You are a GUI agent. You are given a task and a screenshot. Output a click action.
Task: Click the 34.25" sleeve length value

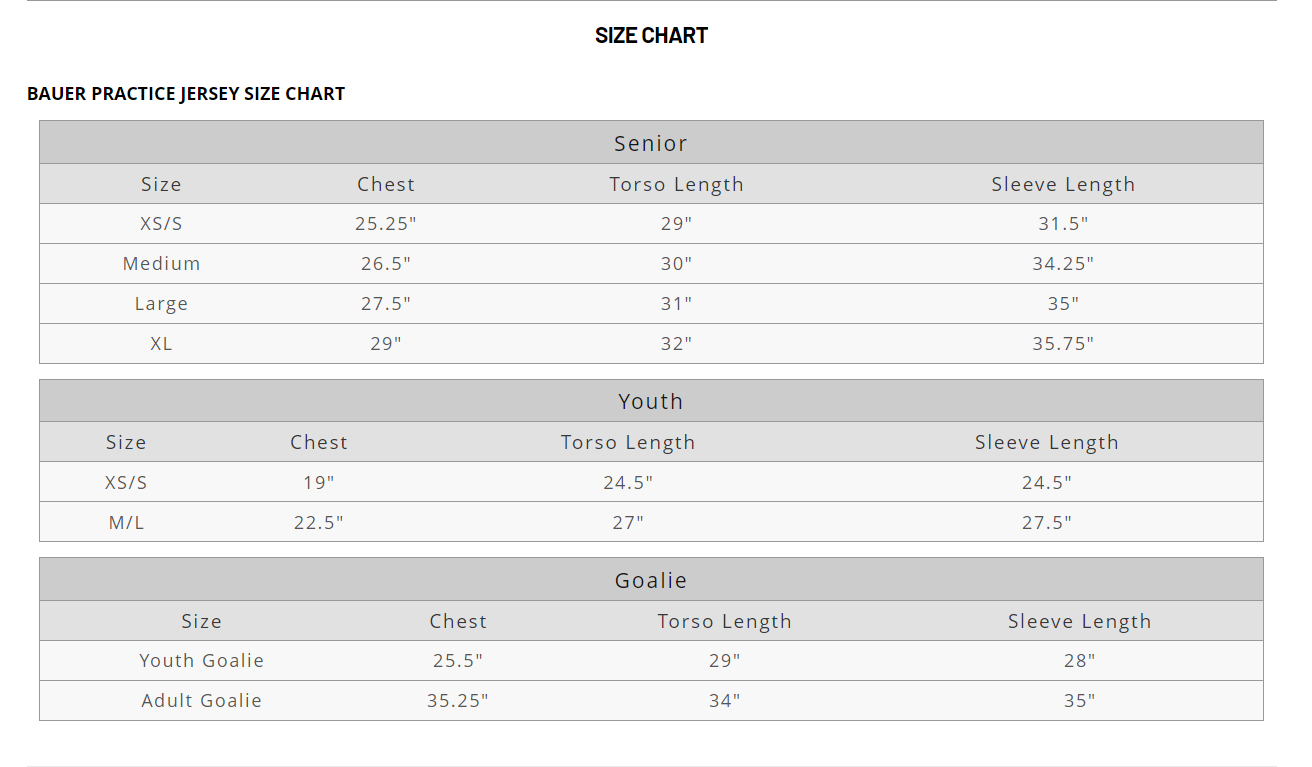1063,264
